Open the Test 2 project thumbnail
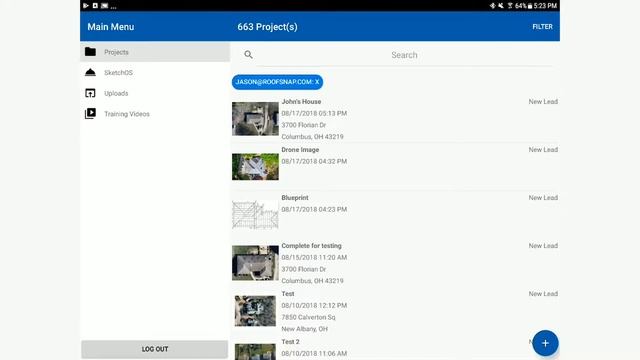The height and width of the screenshot is (360, 640). [255, 351]
